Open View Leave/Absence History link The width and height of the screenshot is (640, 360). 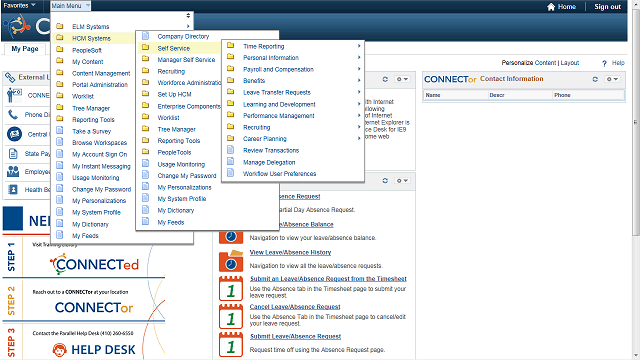pos(290,253)
